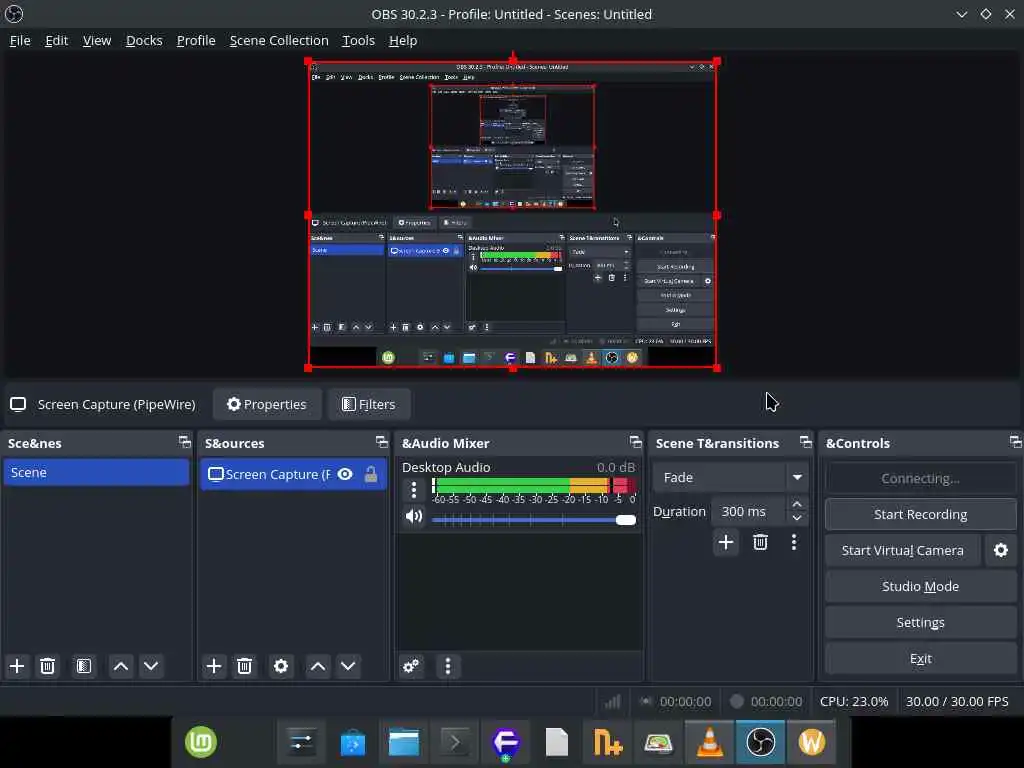Move scene down with the arrow
This screenshot has width=1024, height=768.
(x=151, y=666)
